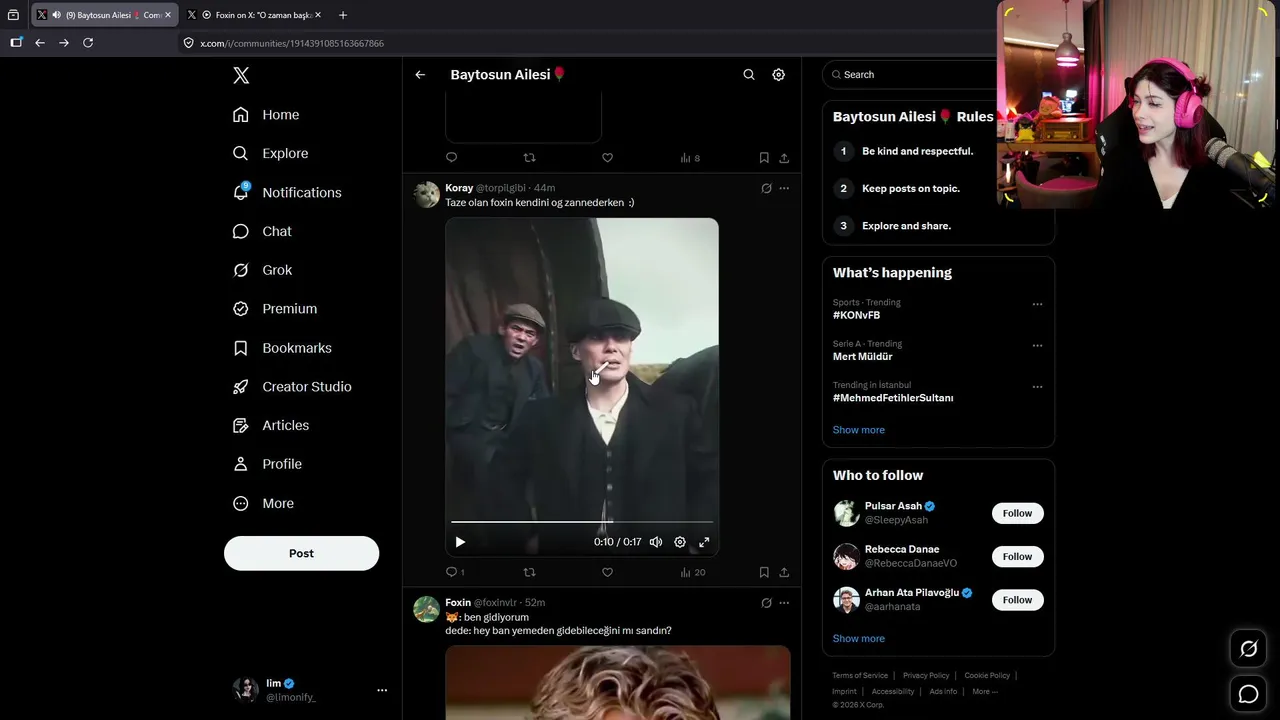Open Foxin's profile name link
This screenshot has width=1280, height=720.
click(458, 603)
